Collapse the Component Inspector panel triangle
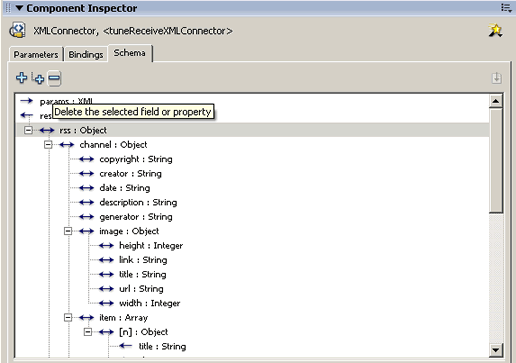516x363 pixels. [20, 8]
